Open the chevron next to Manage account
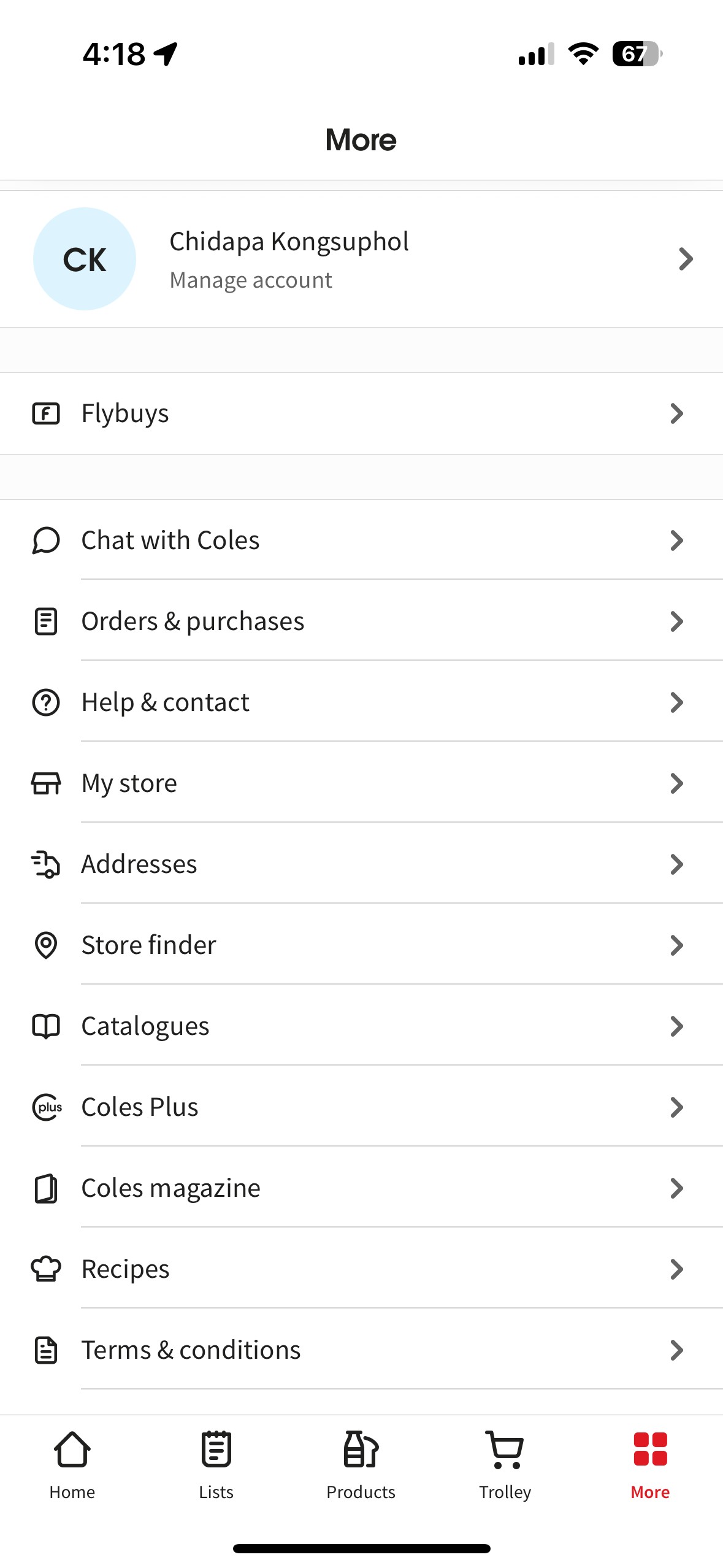723x1568 pixels. (x=686, y=259)
